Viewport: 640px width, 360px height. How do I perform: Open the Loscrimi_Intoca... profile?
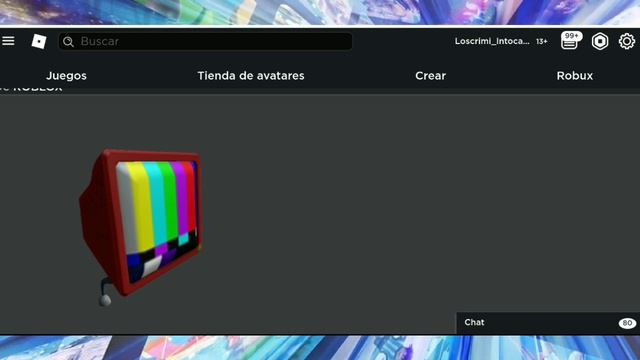click(492, 41)
